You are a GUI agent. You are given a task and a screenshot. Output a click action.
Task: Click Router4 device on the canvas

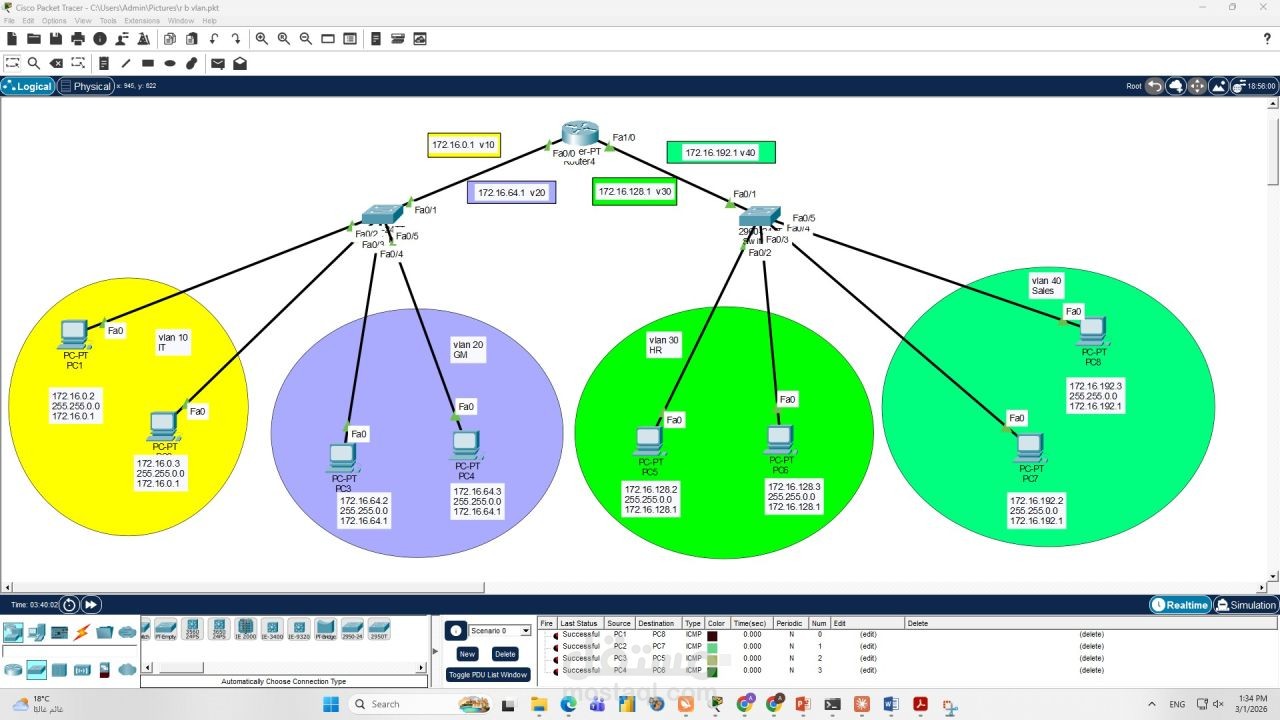point(578,133)
